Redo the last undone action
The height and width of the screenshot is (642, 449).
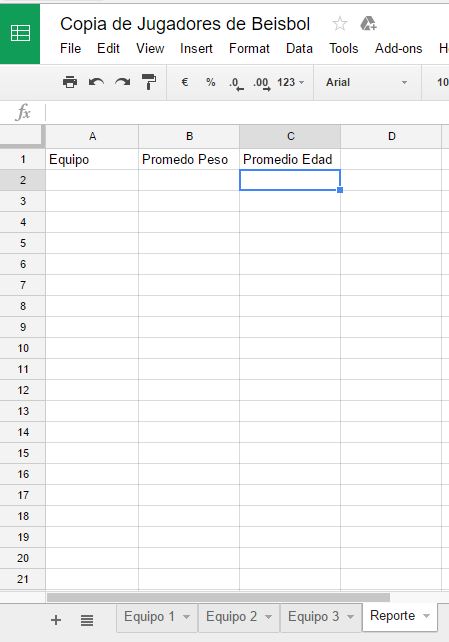click(122, 82)
